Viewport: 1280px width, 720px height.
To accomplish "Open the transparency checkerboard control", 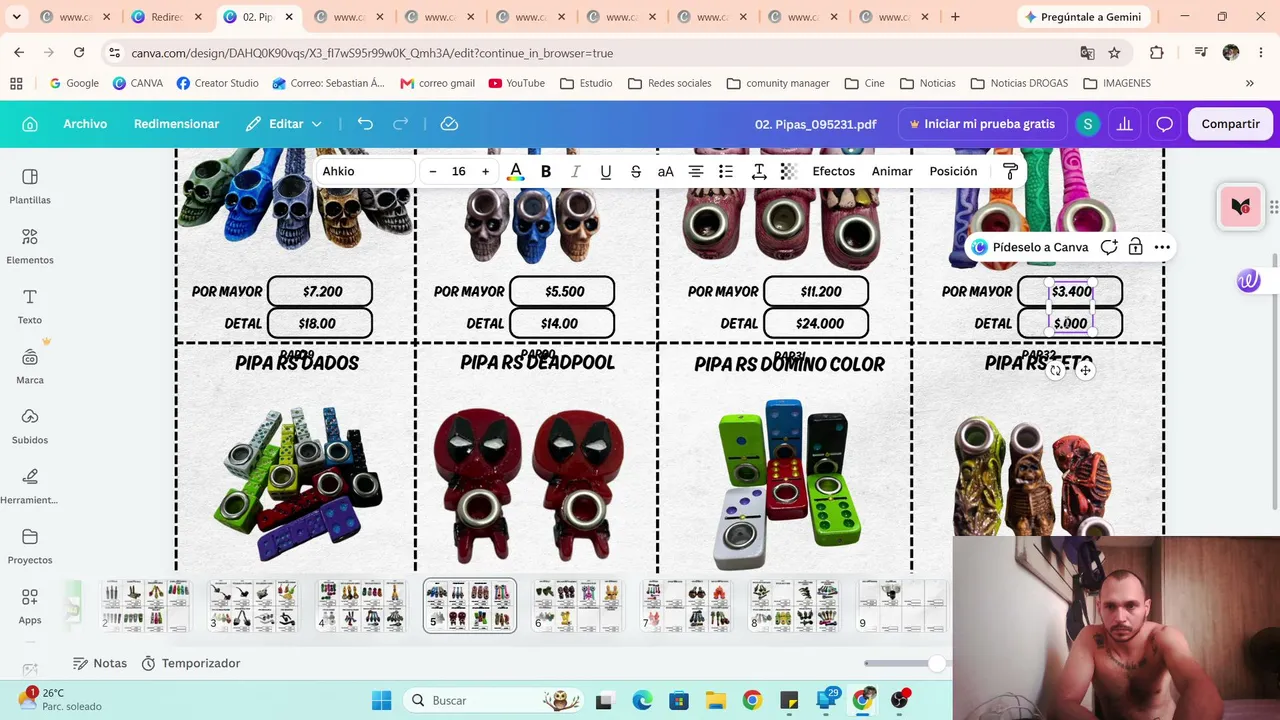I will (x=788, y=172).
